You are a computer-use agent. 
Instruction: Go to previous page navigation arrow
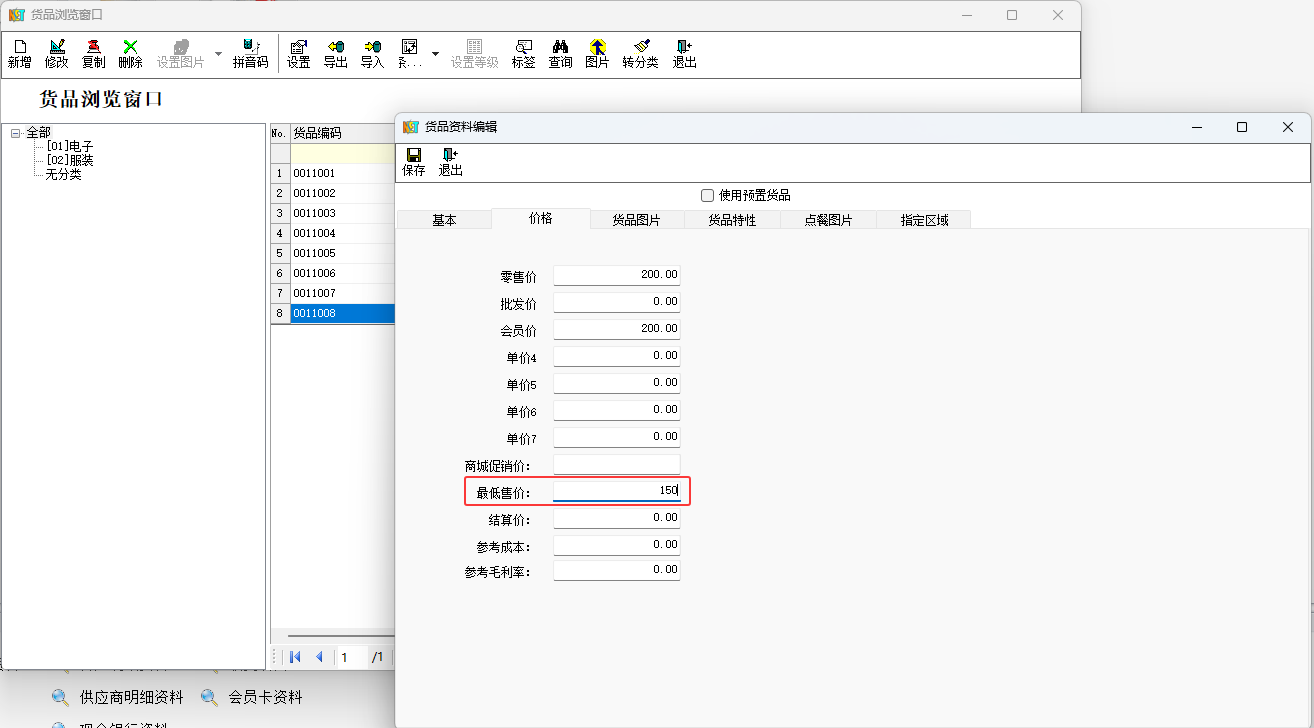(319, 657)
